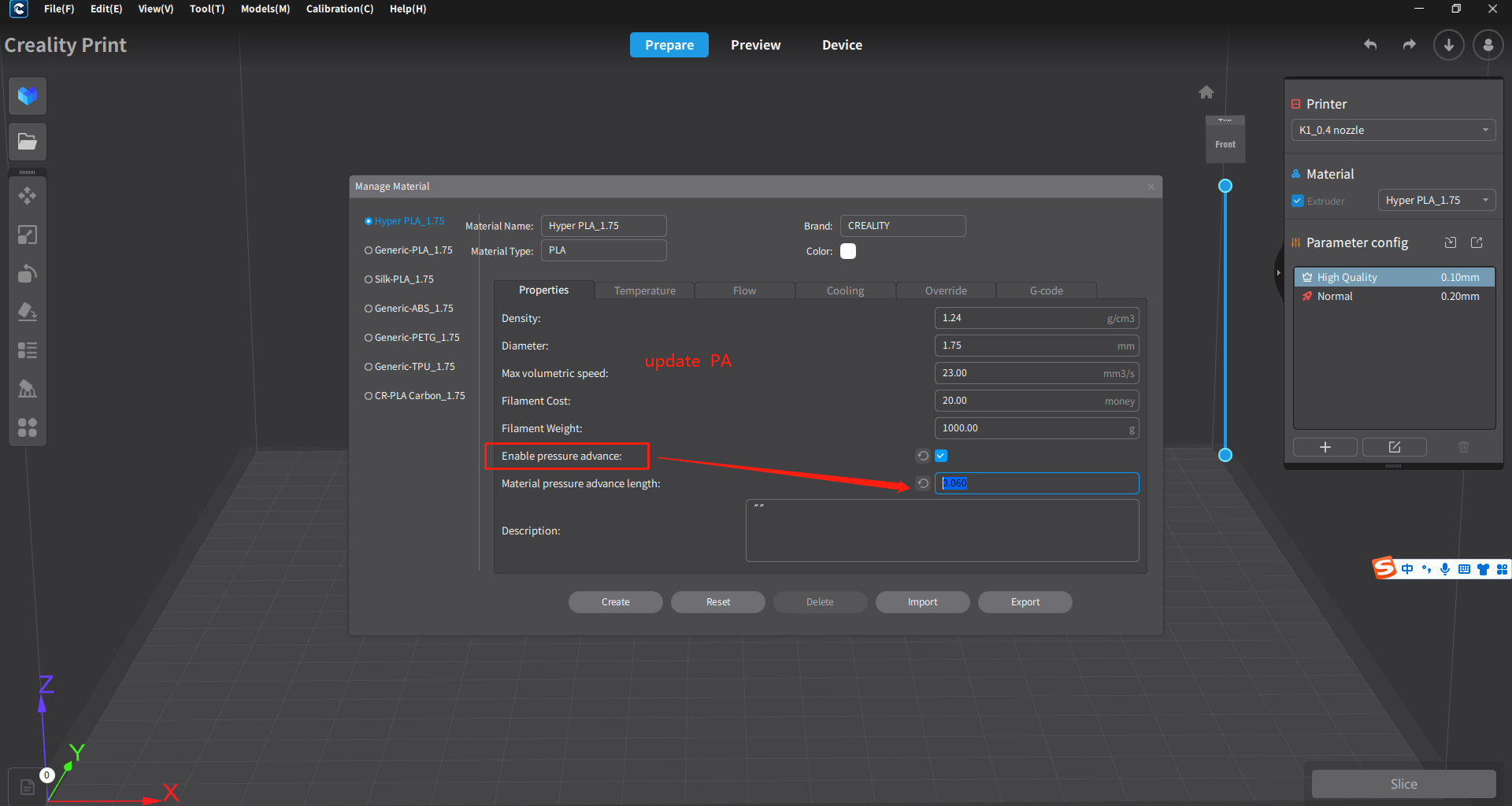Click the Preview mode tab
The height and width of the screenshot is (806, 1512).
(x=755, y=45)
